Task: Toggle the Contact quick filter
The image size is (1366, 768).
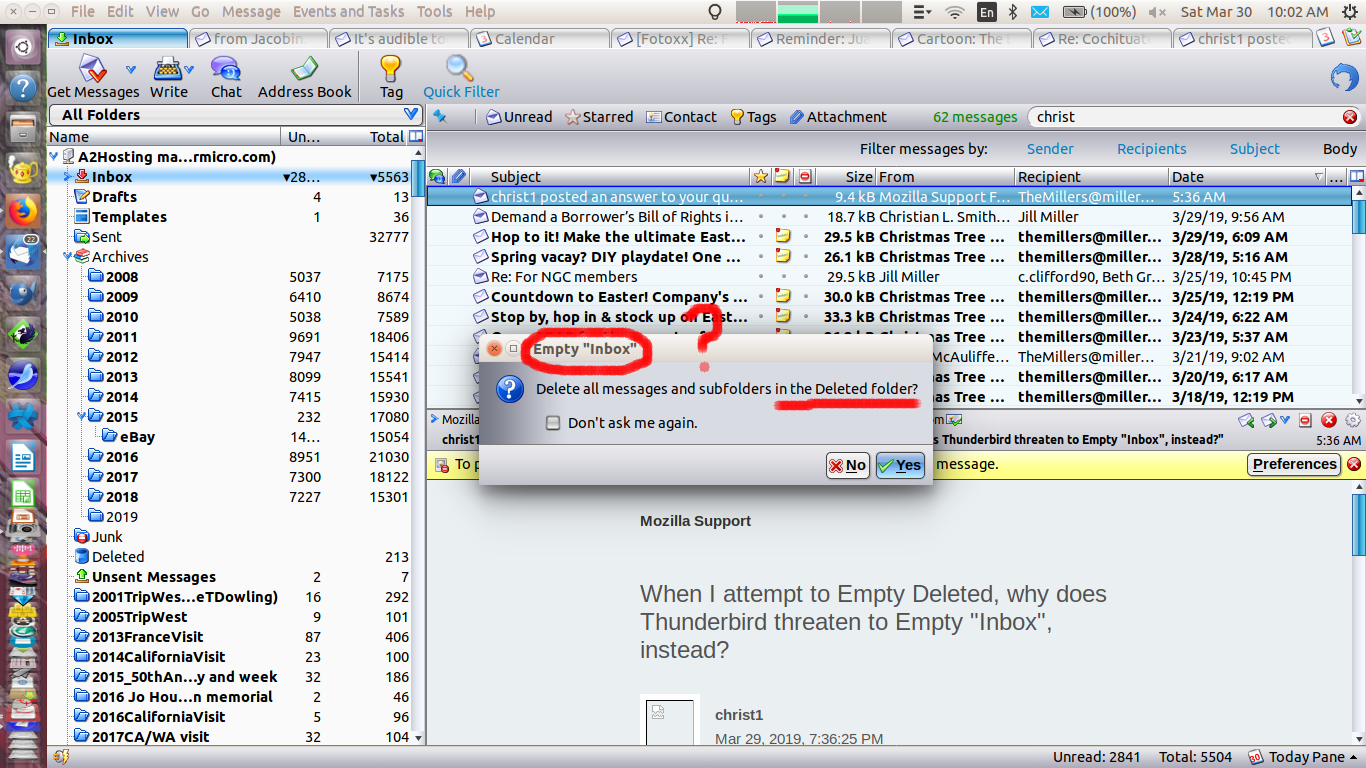Action: point(681,117)
